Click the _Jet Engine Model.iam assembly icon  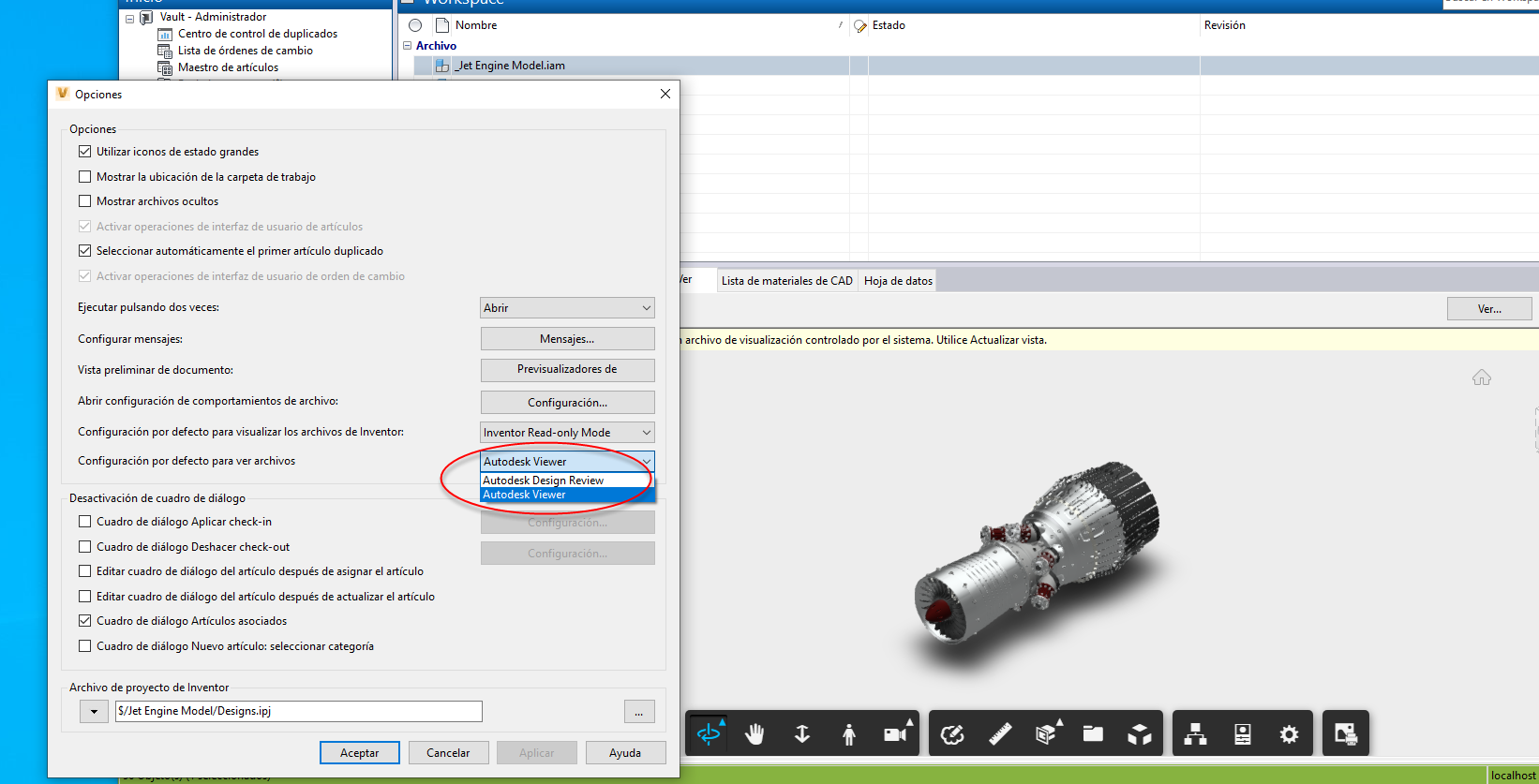pyautogui.click(x=442, y=66)
